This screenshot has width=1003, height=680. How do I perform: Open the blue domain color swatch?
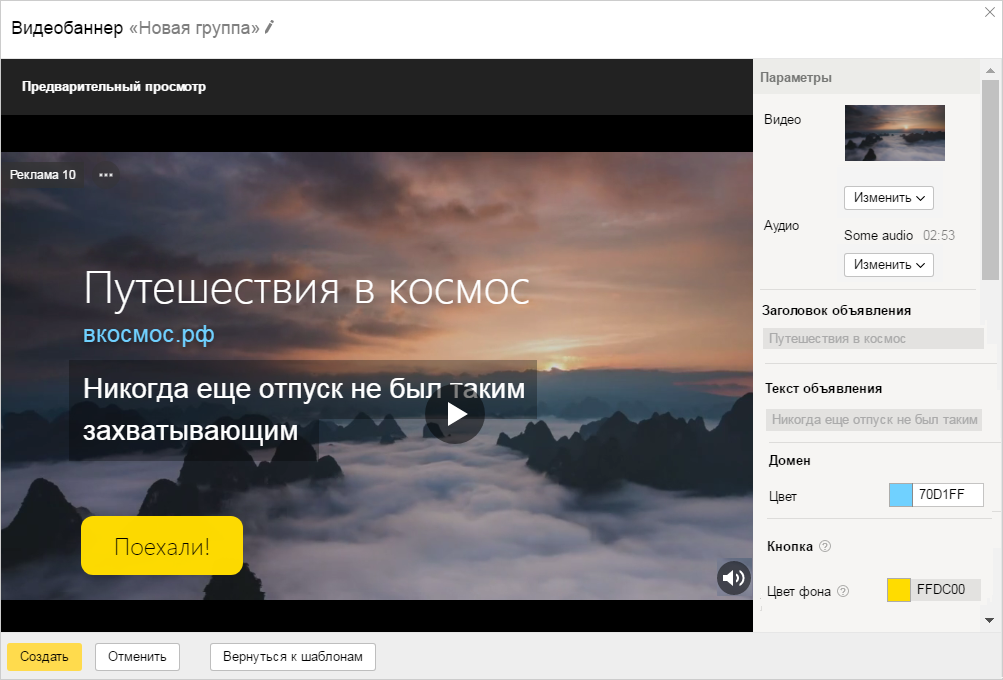click(901, 495)
